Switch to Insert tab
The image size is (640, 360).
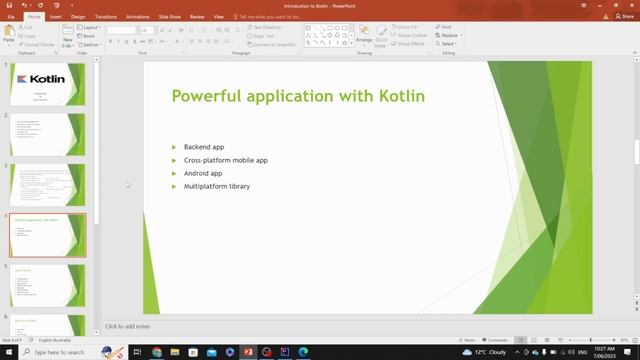point(56,17)
